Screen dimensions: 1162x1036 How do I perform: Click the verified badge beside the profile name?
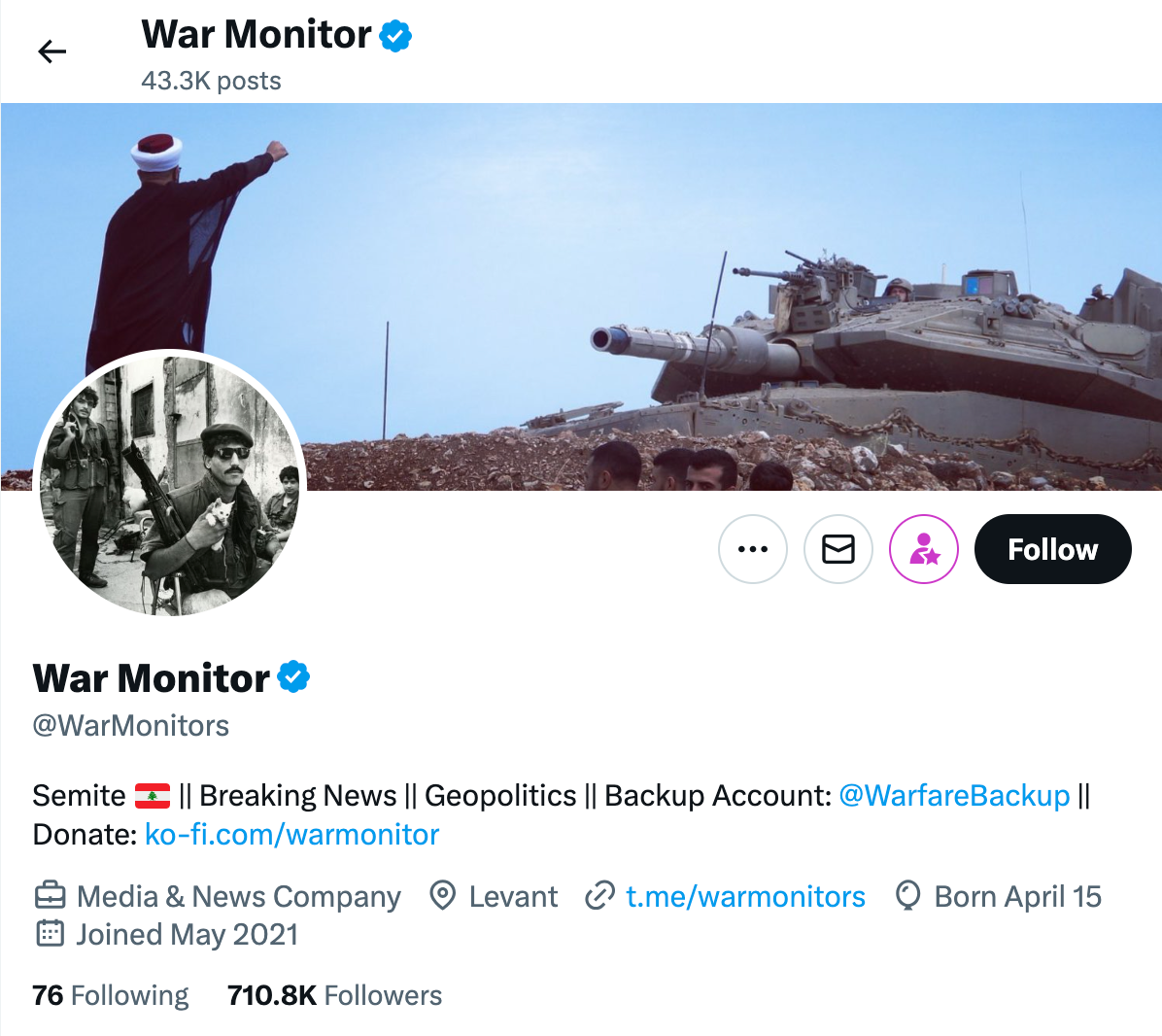click(x=293, y=676)
